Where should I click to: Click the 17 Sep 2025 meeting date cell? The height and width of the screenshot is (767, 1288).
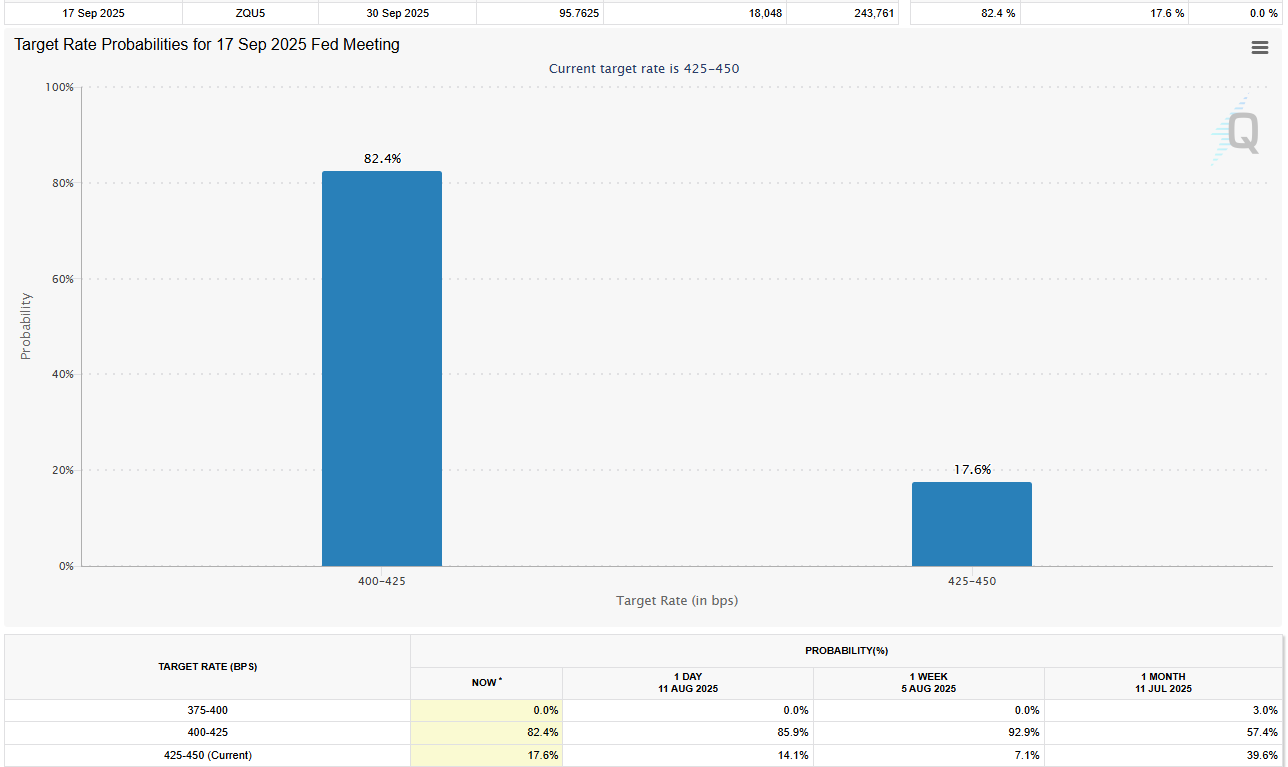92,13
